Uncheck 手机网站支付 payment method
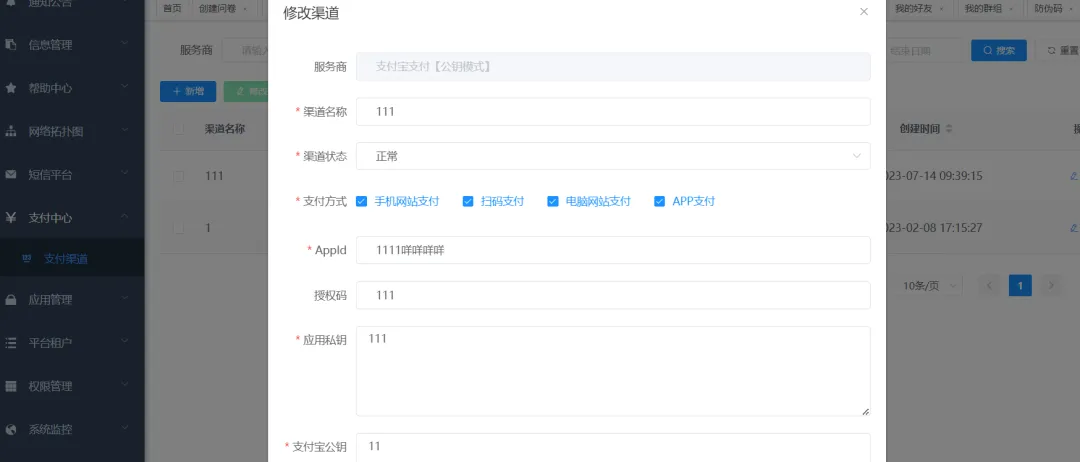The image size is (1080, 462). (362, 202)
